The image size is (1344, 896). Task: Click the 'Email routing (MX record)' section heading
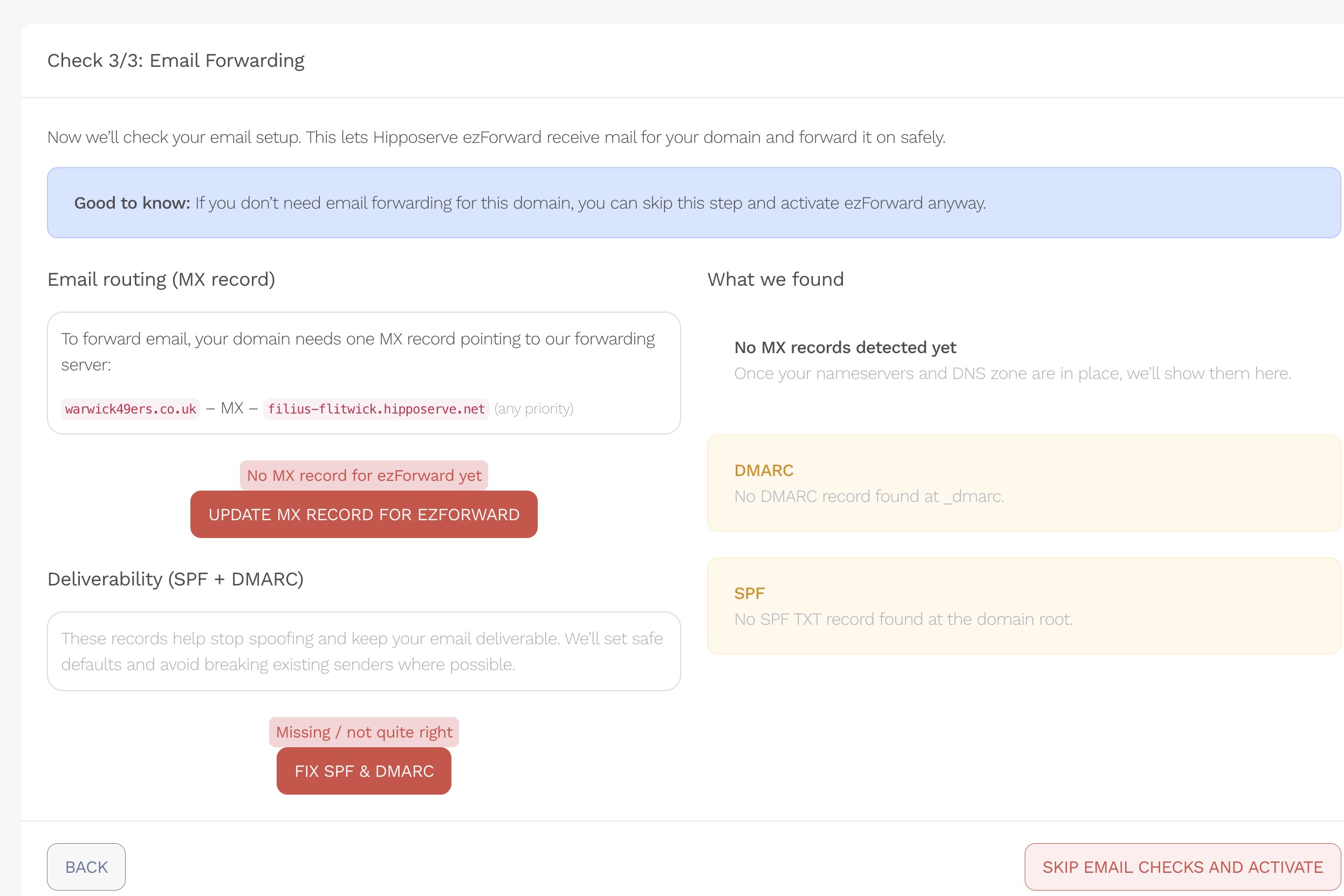(161, 279)
